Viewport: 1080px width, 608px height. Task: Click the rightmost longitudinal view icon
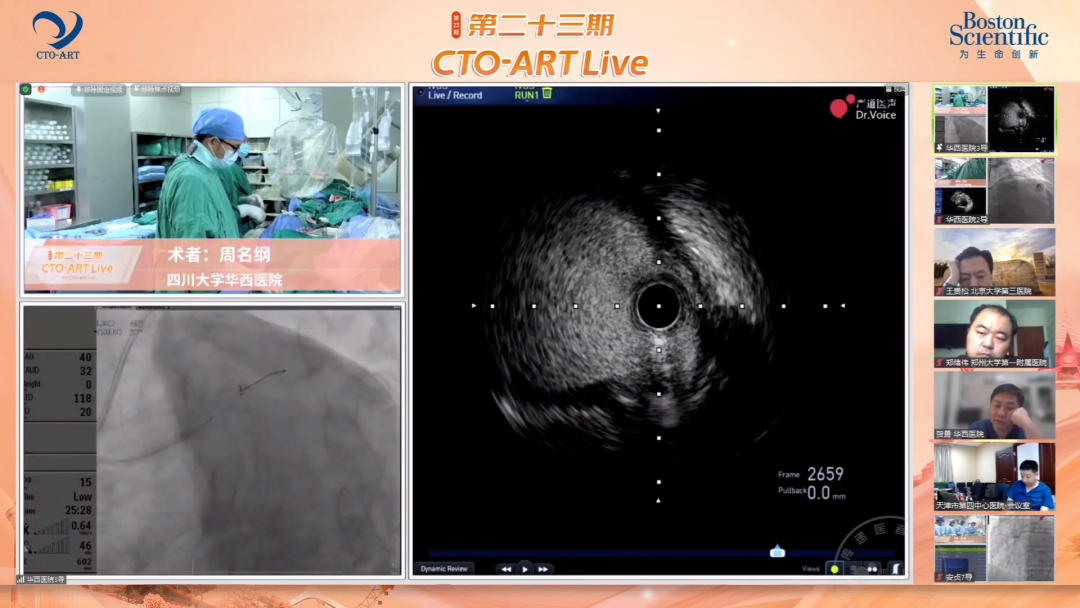[896, 569]
